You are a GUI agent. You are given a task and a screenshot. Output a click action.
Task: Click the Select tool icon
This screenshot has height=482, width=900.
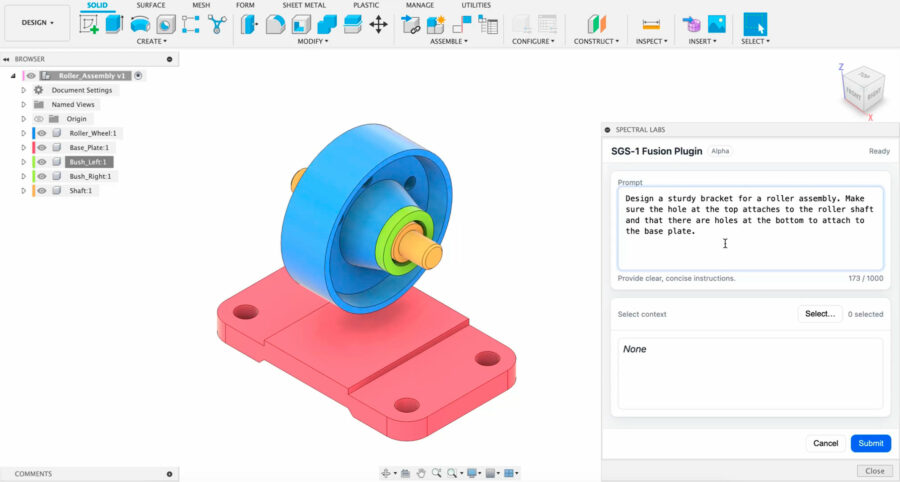click(x=754, y=24)
